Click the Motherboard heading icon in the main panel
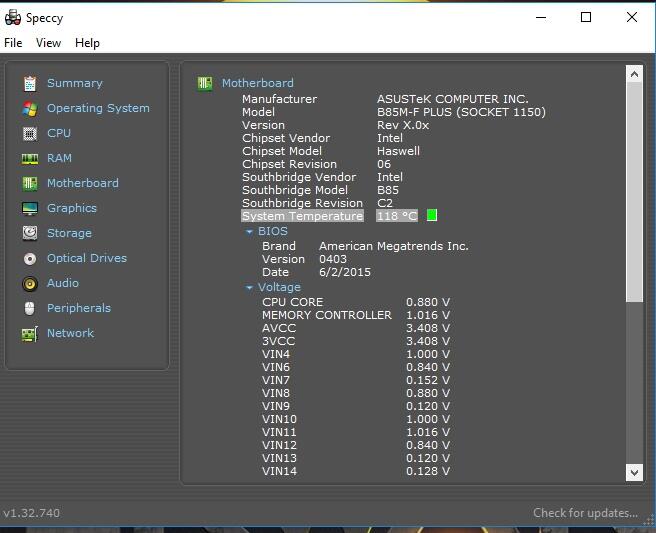 click(x=205, y=83)
